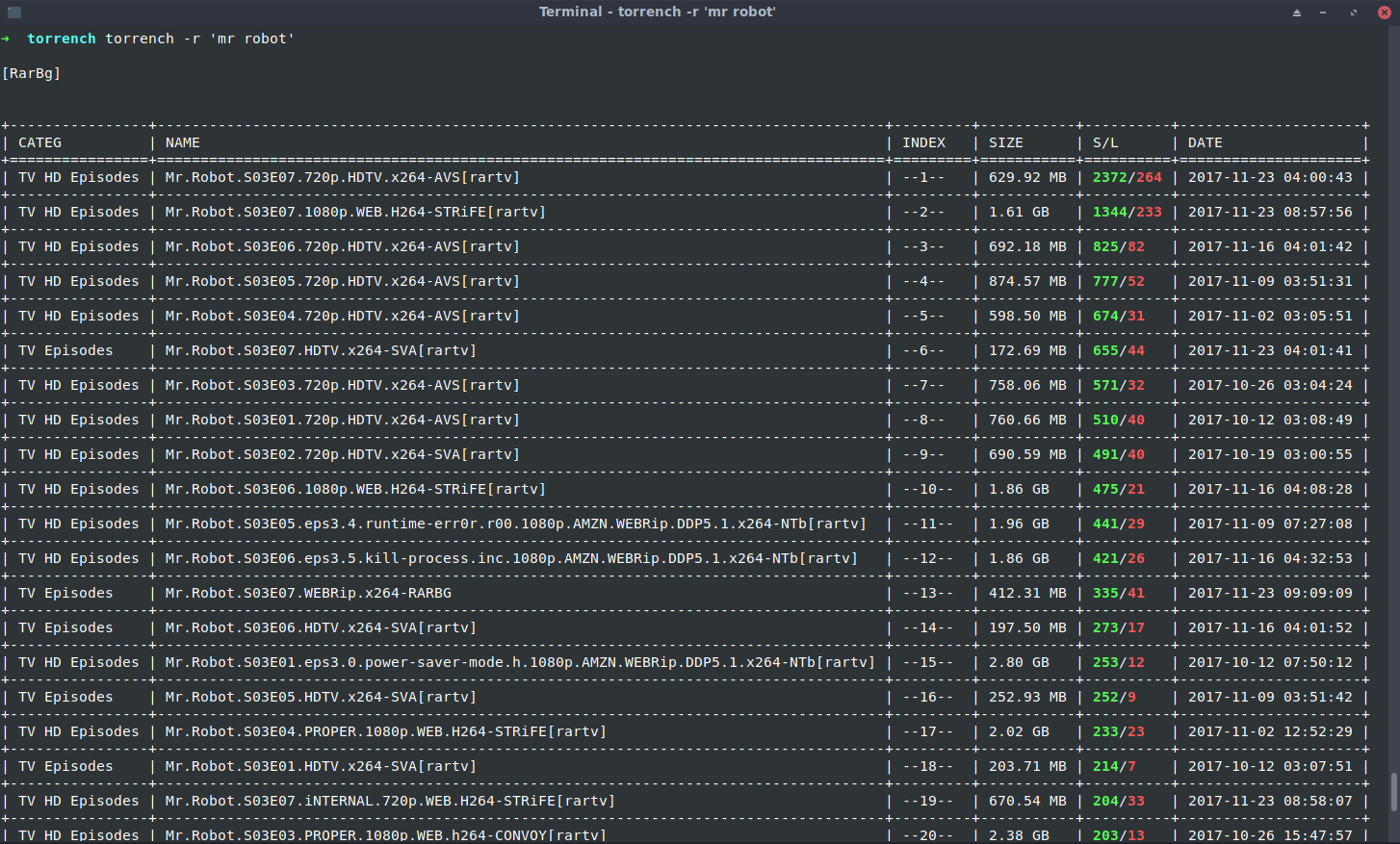This screenshot has height=844, width=1400.
Task: Click index --13-- cell
Action: pos(928,593)
